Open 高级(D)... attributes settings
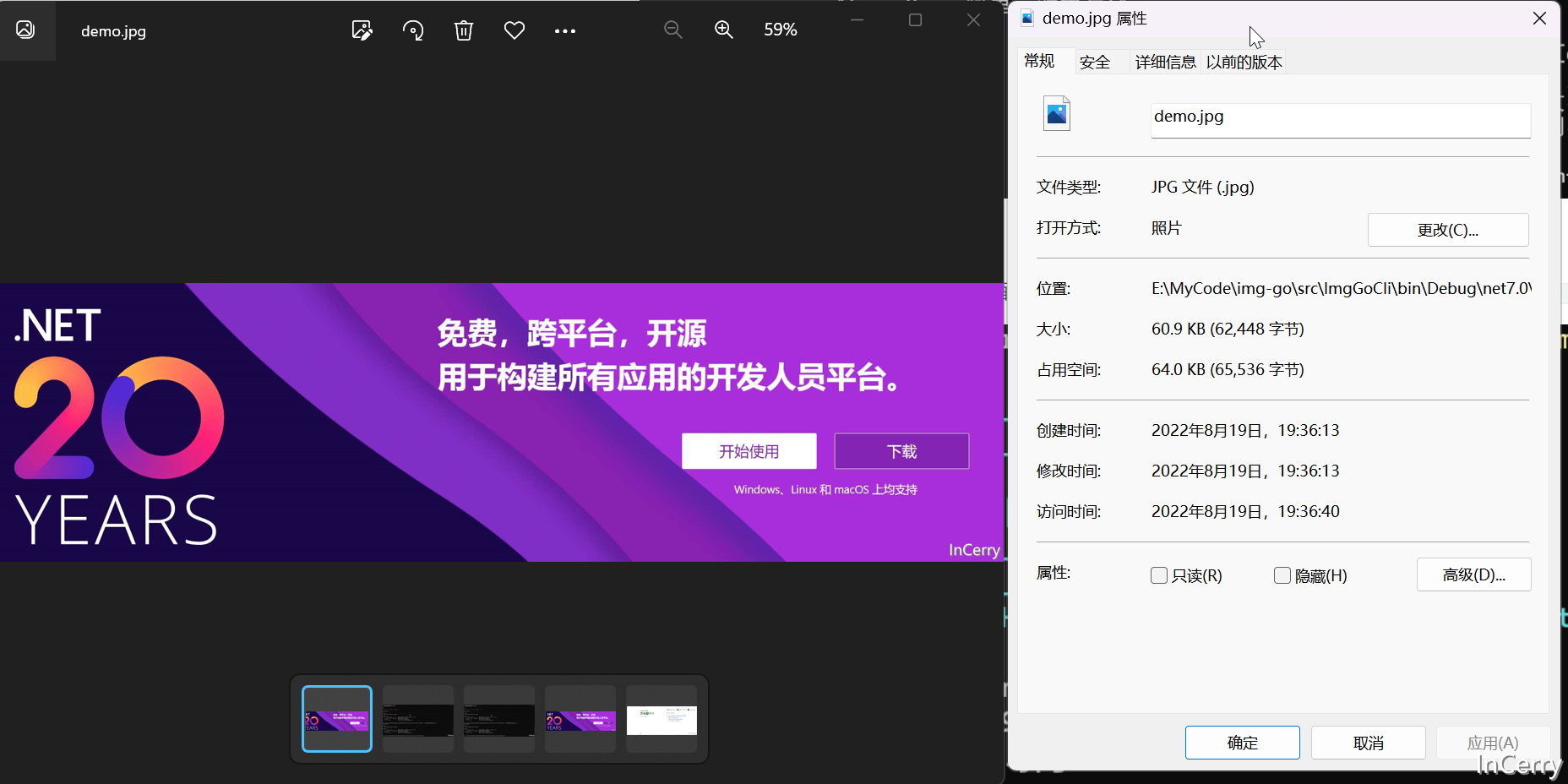Viewport: 1568px width, 784px height. coord(1473,574)
